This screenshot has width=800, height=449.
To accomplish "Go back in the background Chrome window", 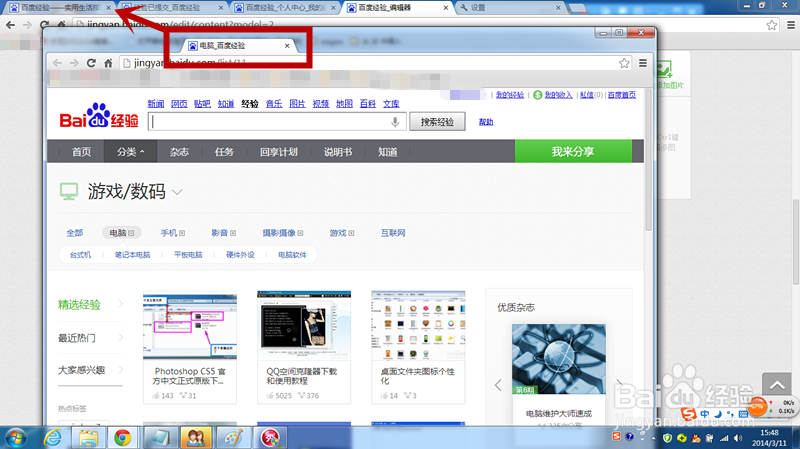I will [x=10, y=24].
